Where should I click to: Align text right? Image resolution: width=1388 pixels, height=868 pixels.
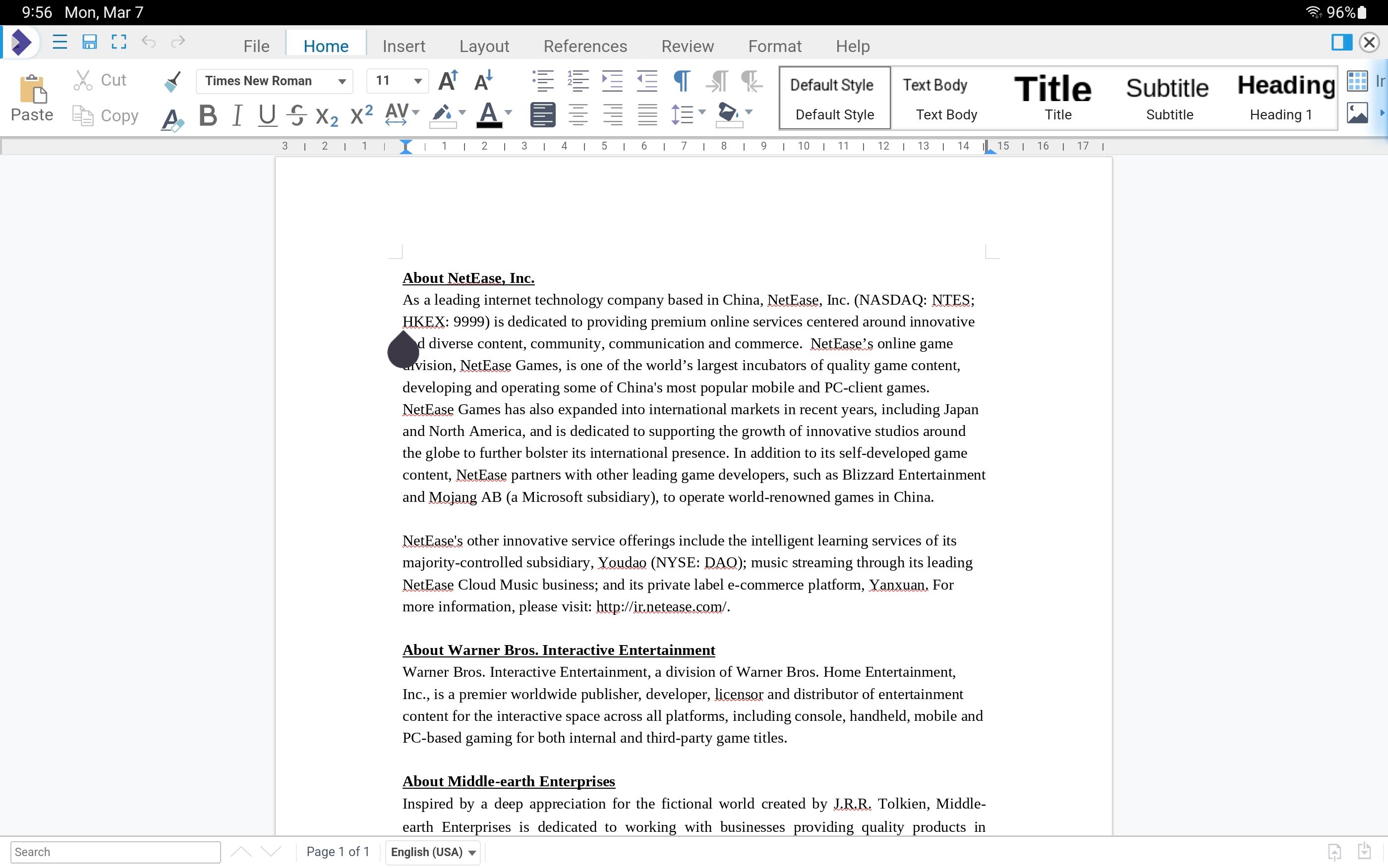point(613,115)
